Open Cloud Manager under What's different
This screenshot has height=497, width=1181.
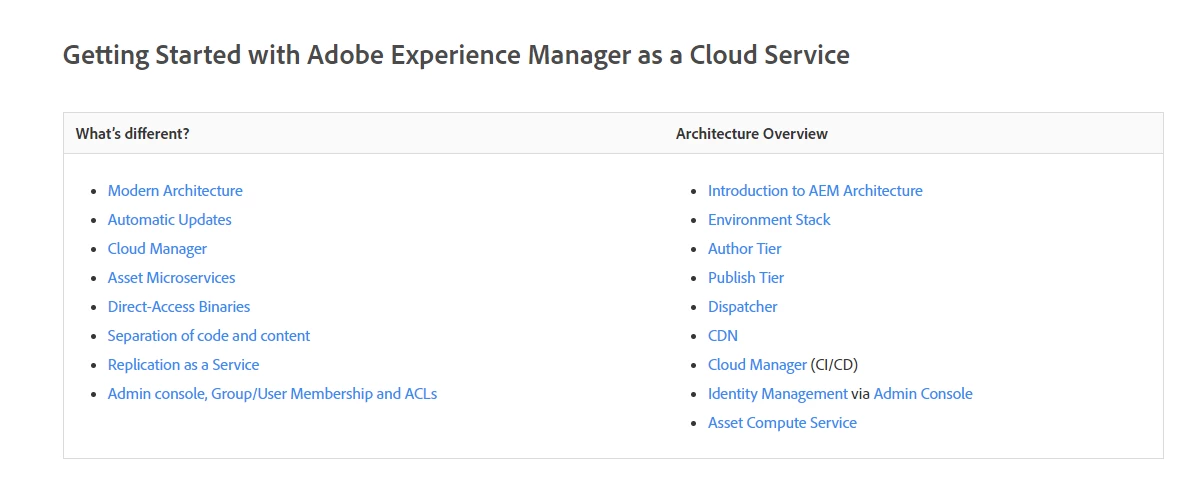point(157,249)
